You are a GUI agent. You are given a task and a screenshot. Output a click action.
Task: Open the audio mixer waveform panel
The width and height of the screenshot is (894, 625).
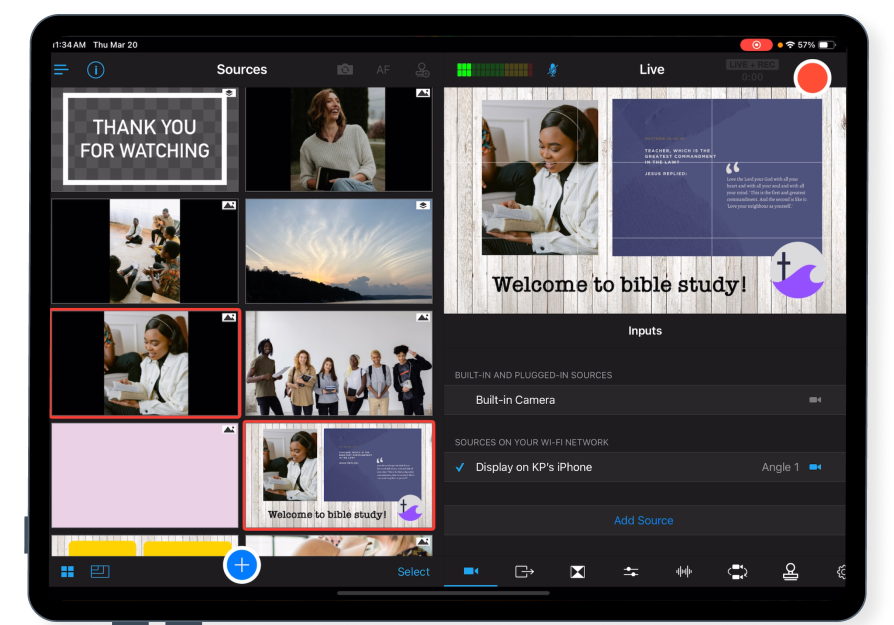click(684, 571)
